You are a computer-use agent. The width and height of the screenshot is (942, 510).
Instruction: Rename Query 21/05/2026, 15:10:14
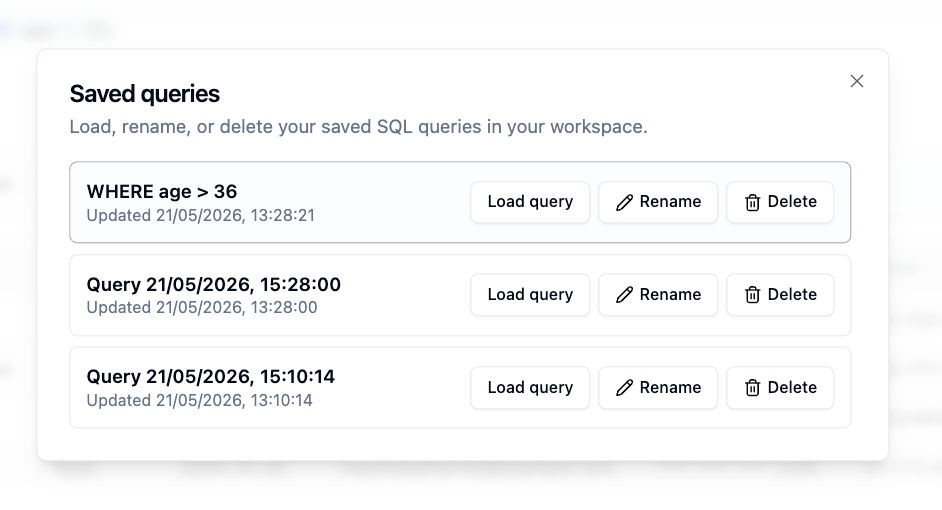[x=658, y=387]
